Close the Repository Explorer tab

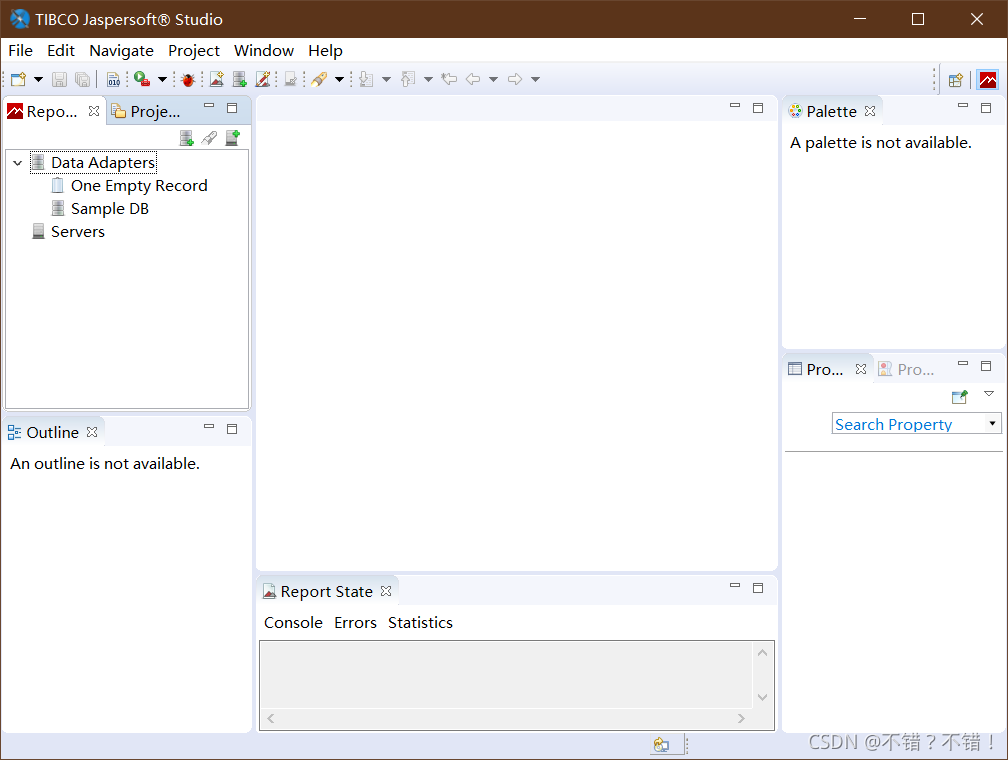(x=94, y=111)
